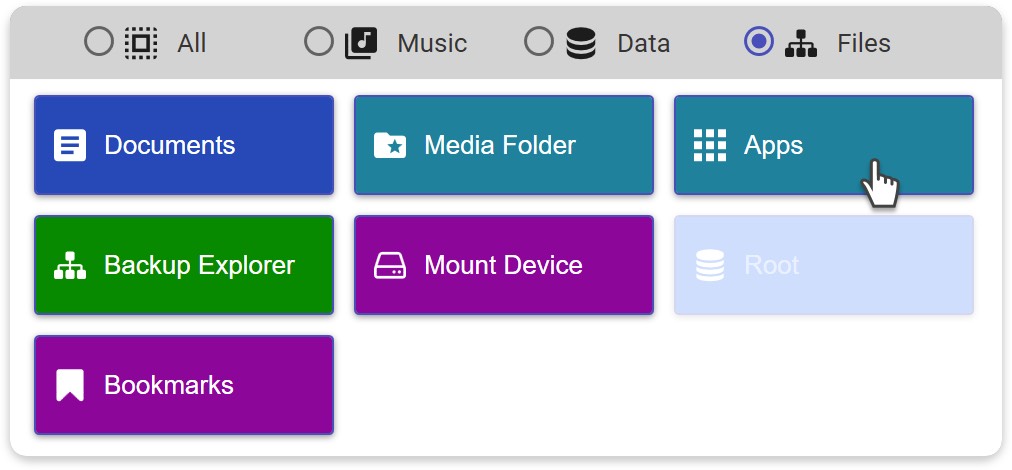
Task: Choose the Data radio button
Action: click(539, 42)
